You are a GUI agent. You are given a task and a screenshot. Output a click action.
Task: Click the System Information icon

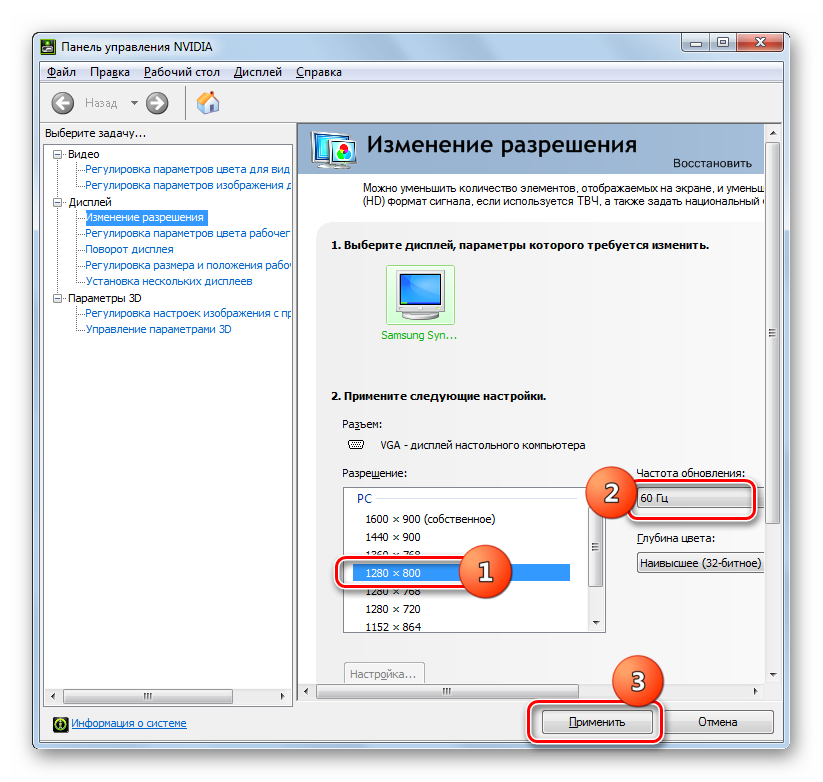coord(60,723)
